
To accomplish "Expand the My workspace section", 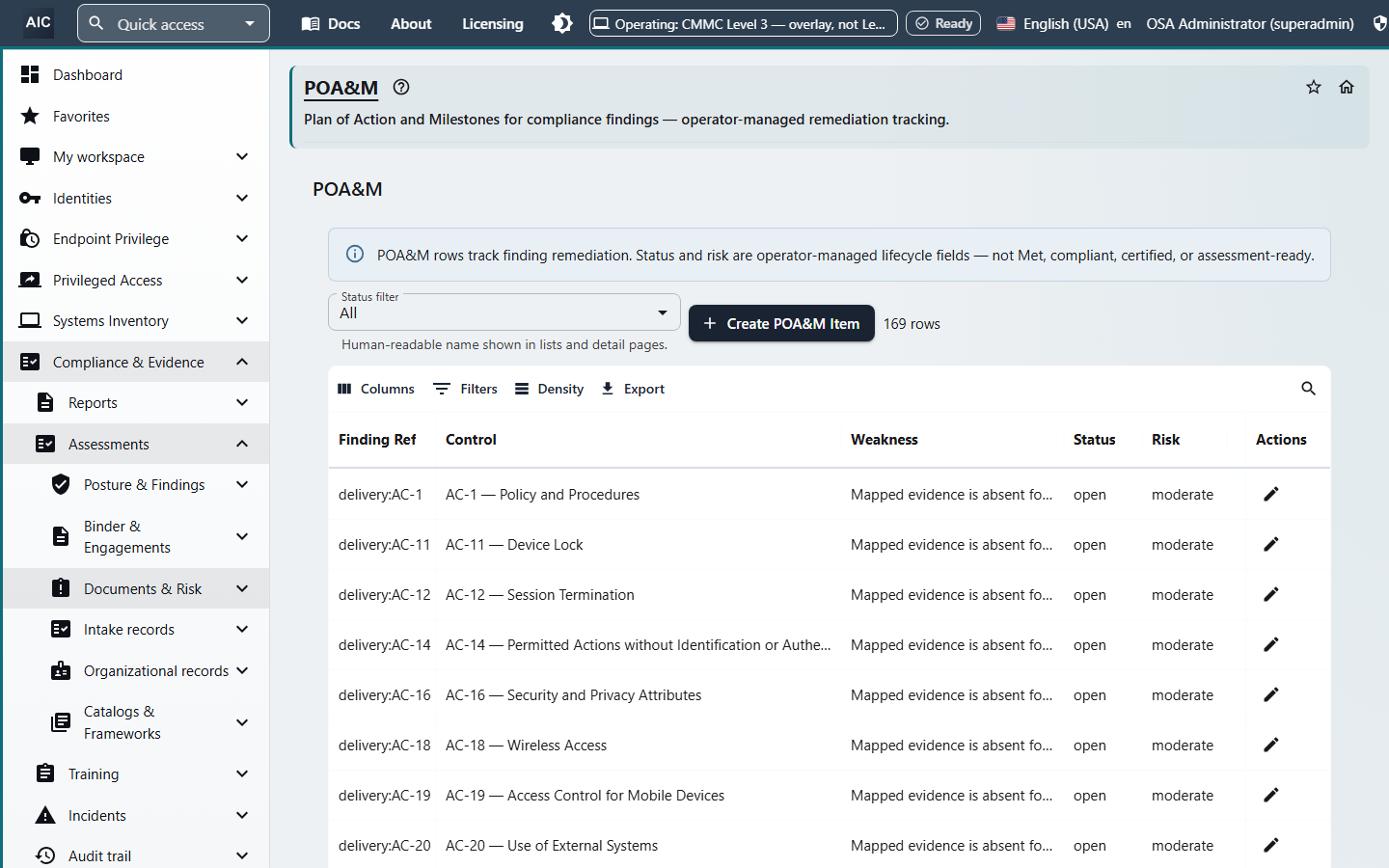I will click(136, 157).
